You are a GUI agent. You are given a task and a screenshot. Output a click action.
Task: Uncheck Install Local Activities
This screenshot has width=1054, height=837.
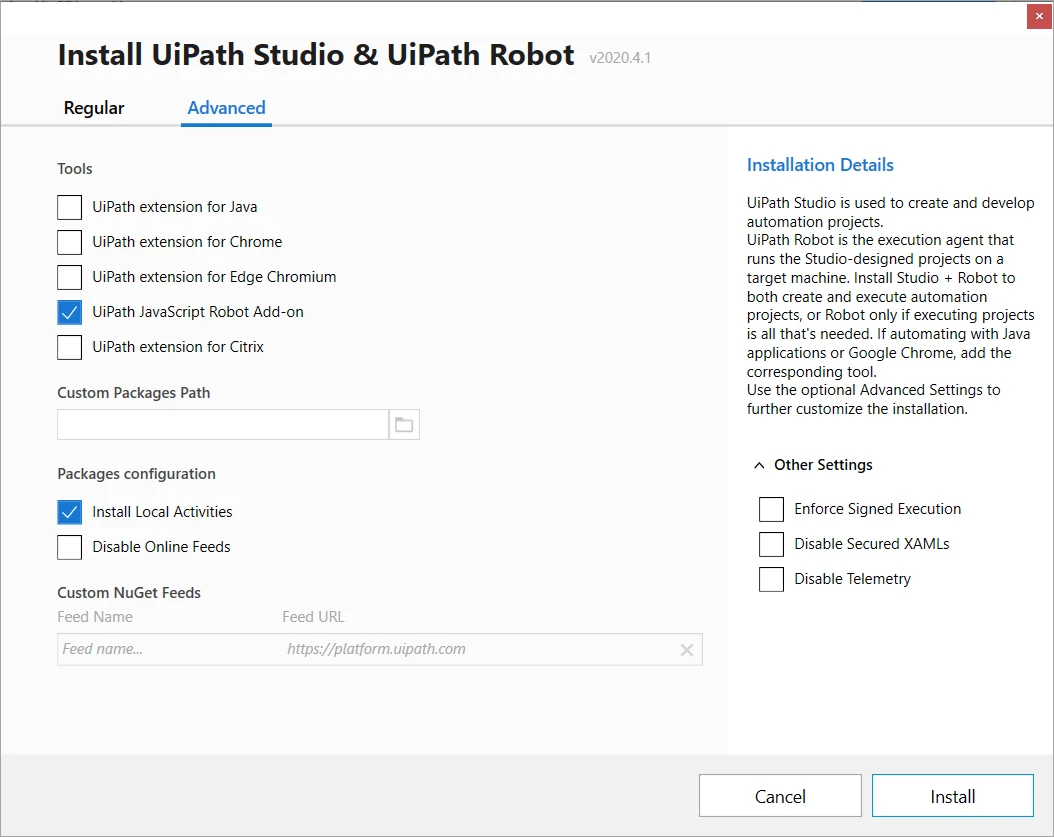[x=69, y=512]
